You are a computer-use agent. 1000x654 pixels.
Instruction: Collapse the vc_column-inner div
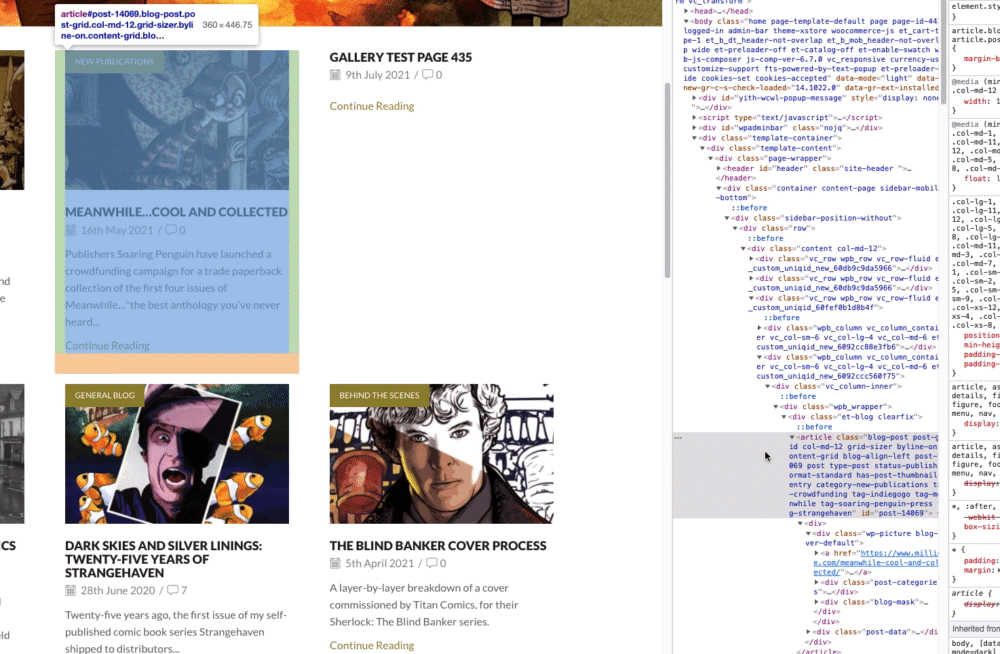pyautogui.click(x=767, y=386)
